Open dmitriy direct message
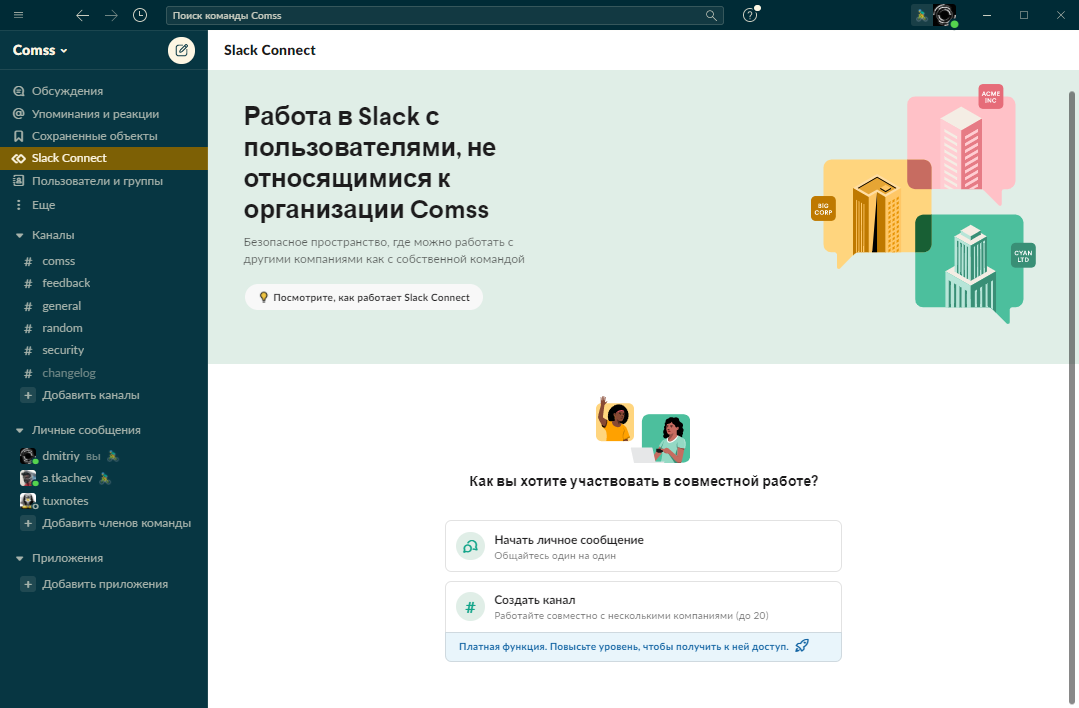The image size is (1079, 708). coord(61,456)
